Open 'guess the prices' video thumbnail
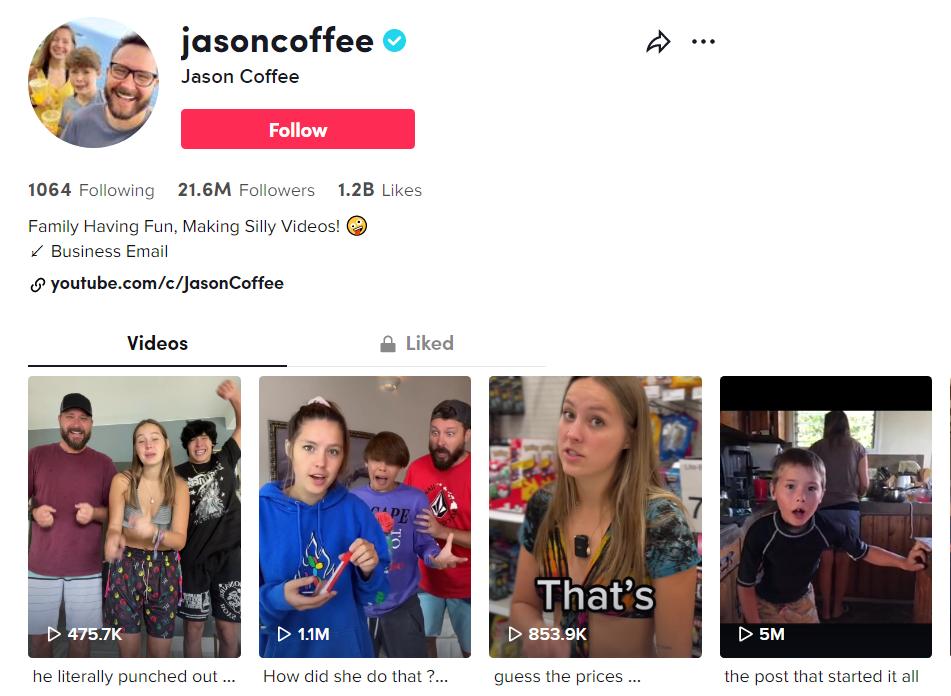Image resolution: width=951 pixels, height=696 pixels. (596, 517)
